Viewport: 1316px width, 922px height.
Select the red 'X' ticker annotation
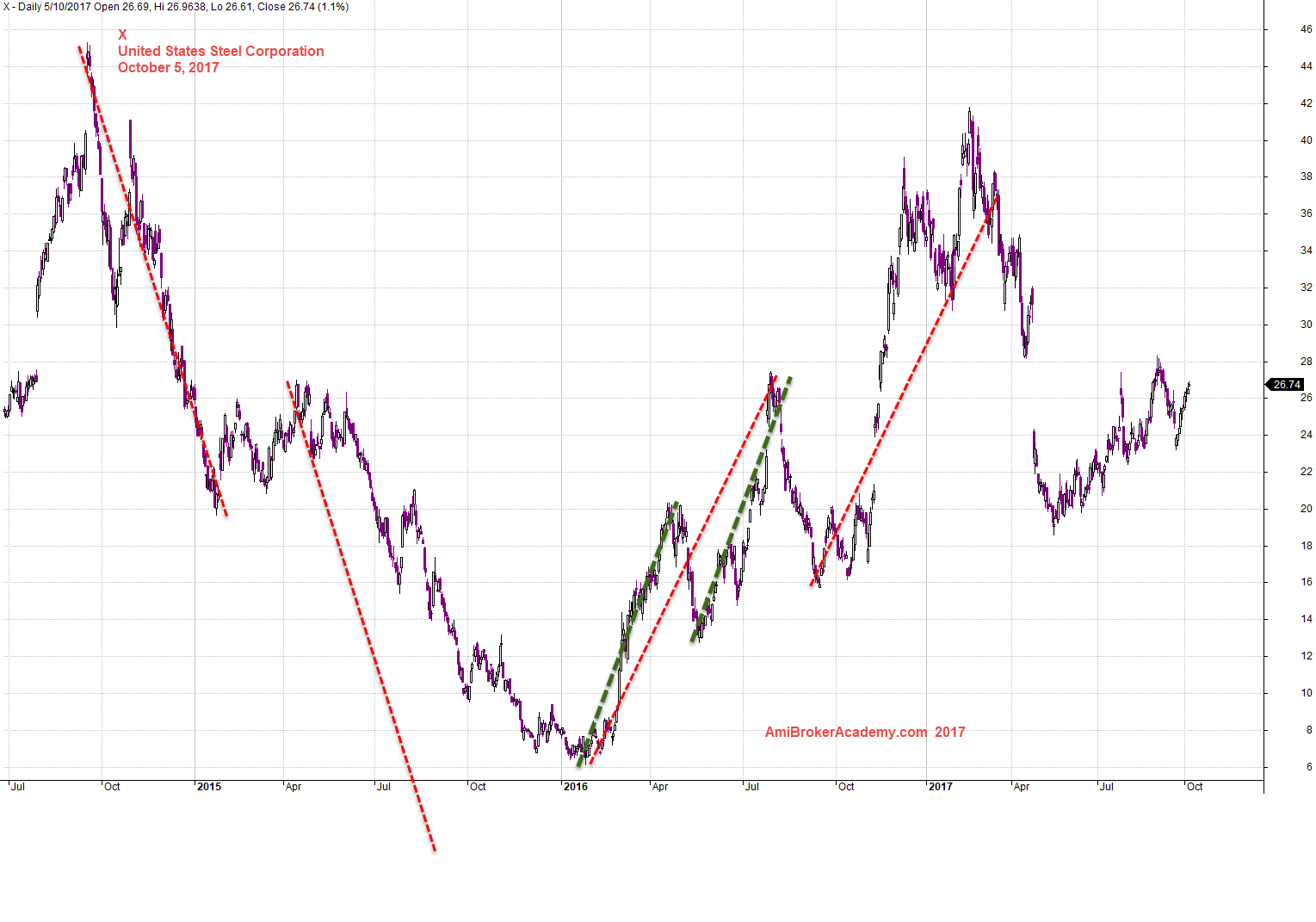pos(122,35)
